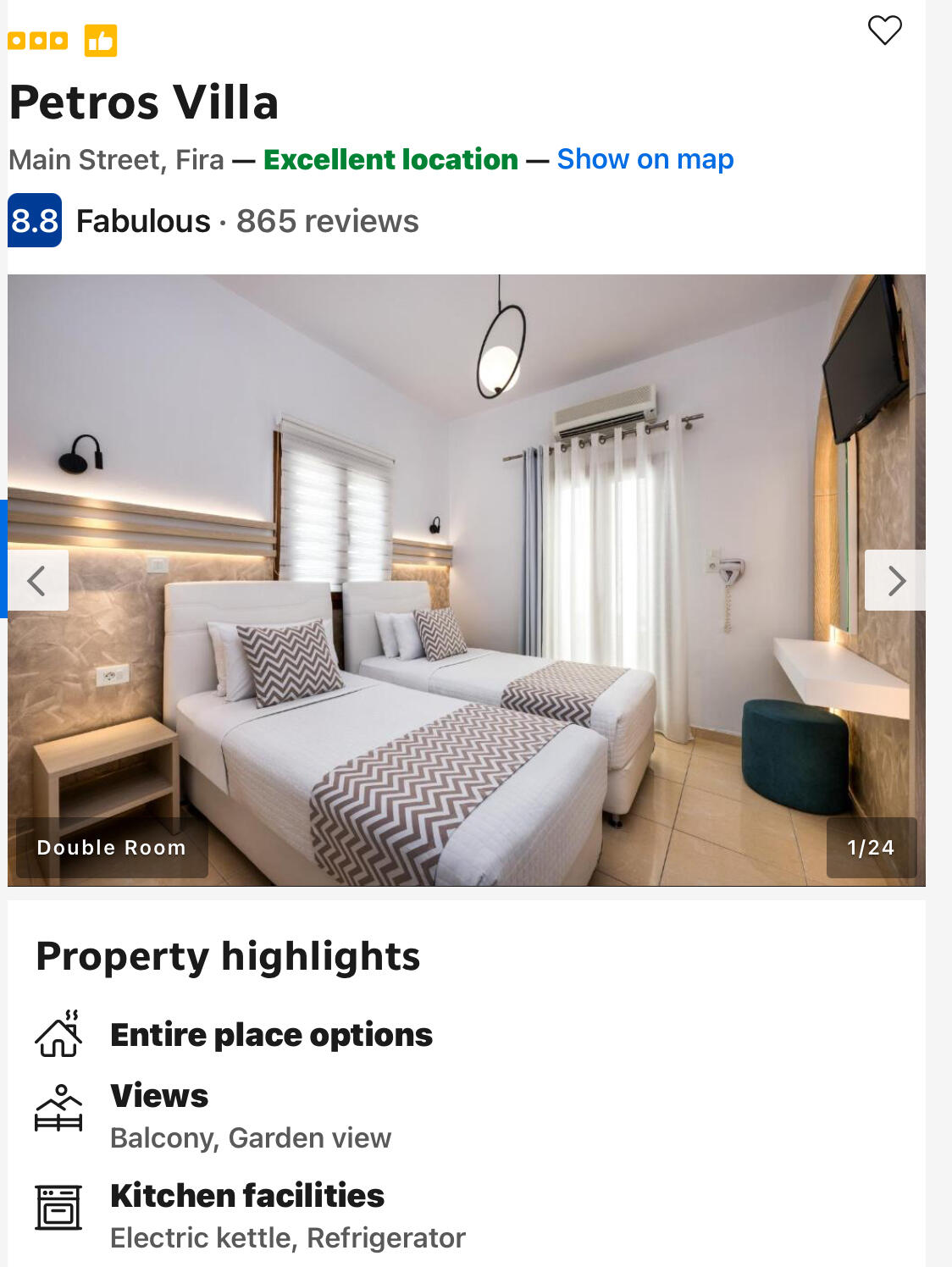Click the Entire place options house icon
952x1267 pixels.
58,1034
